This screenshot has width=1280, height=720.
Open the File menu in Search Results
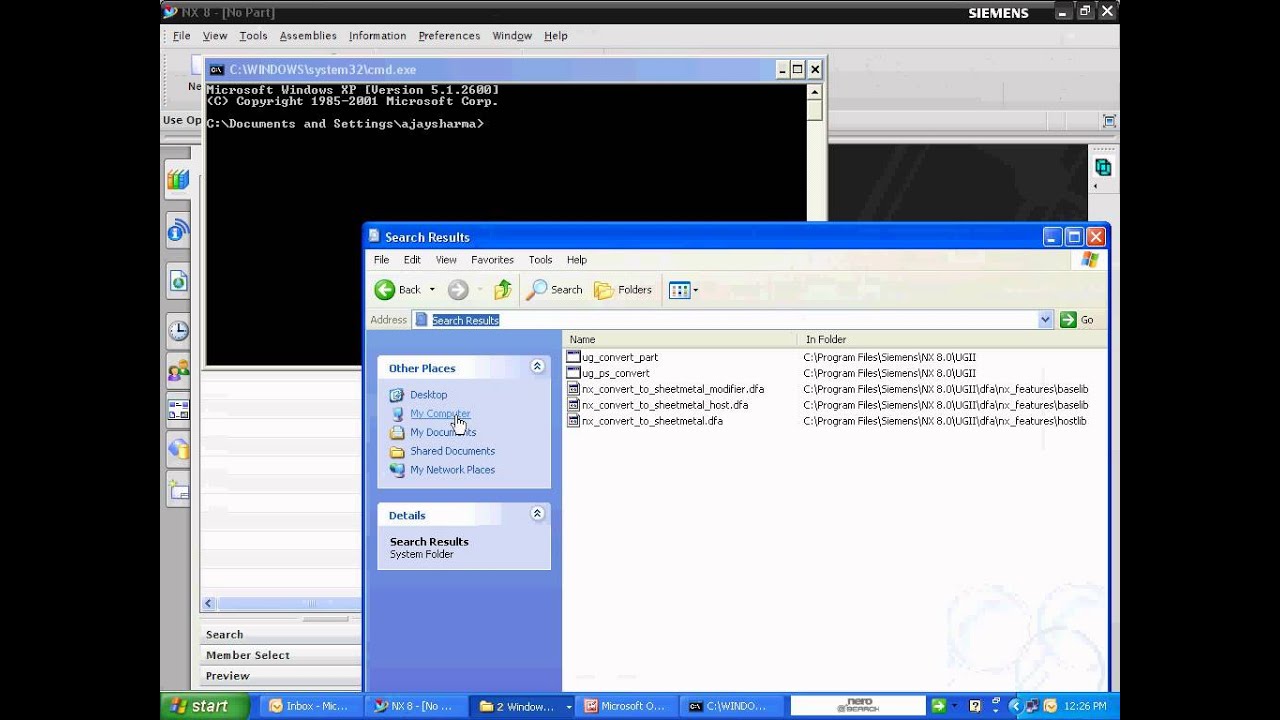[x=382, y=260]
